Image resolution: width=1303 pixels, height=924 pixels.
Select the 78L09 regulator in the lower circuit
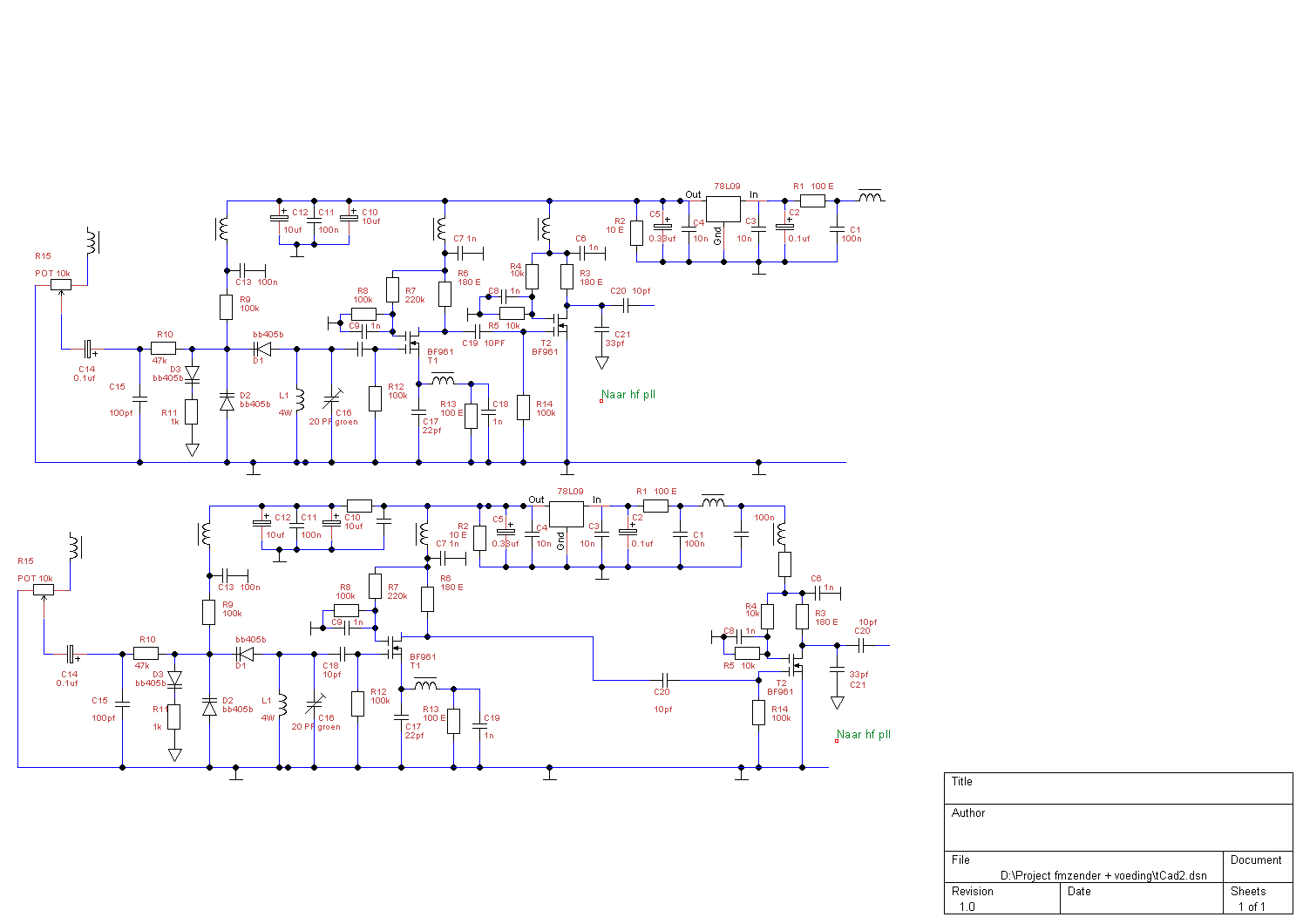pyautogui.click(x=566, y=513)
